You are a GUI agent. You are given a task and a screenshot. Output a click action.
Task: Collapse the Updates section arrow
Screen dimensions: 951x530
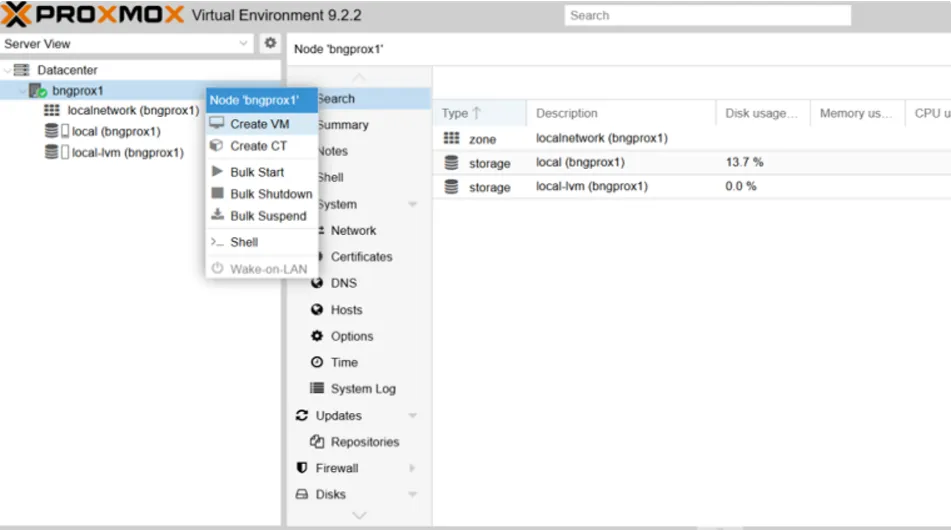point(412,415)
